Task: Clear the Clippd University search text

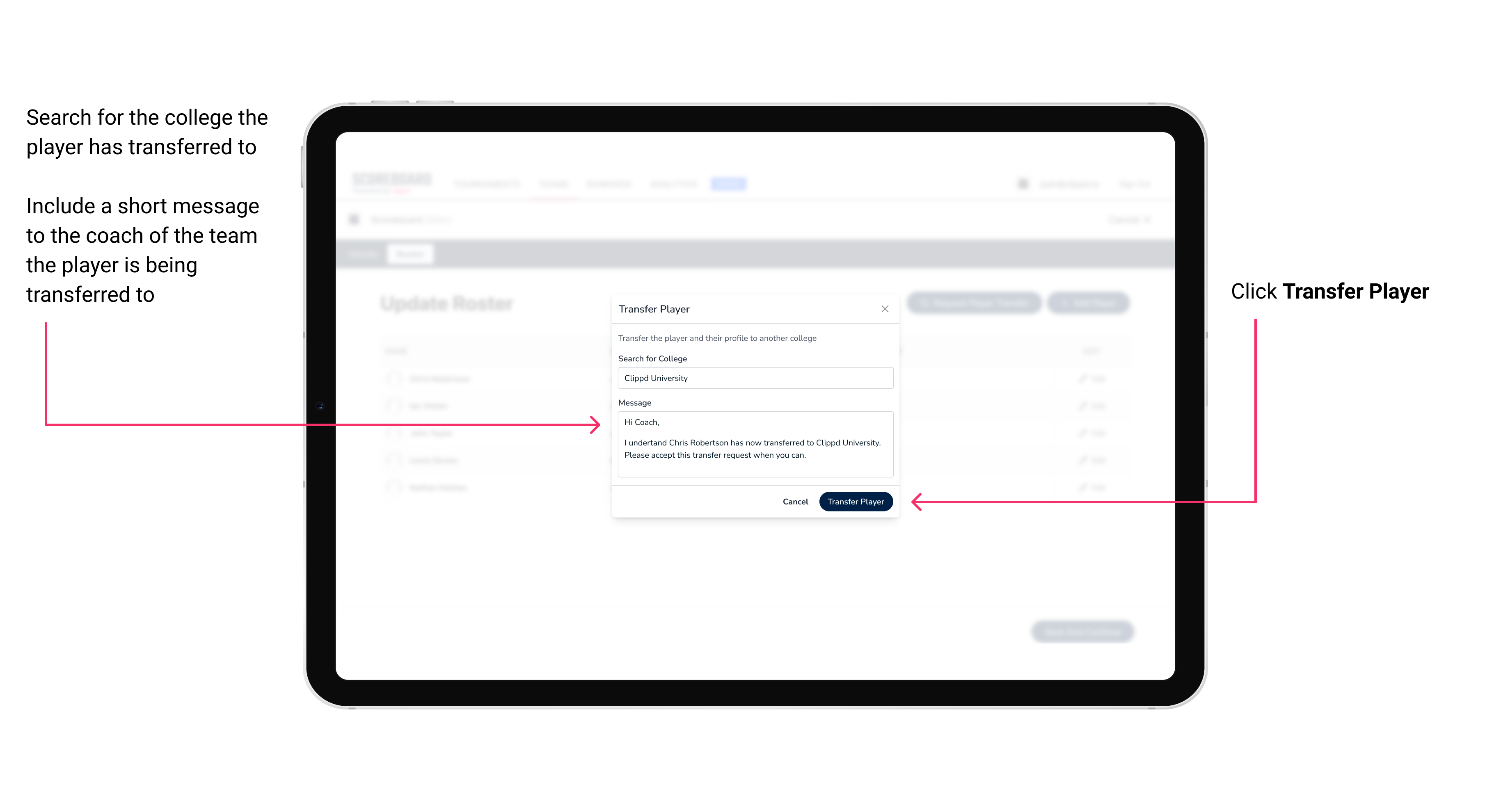Action: pos(753,378)
